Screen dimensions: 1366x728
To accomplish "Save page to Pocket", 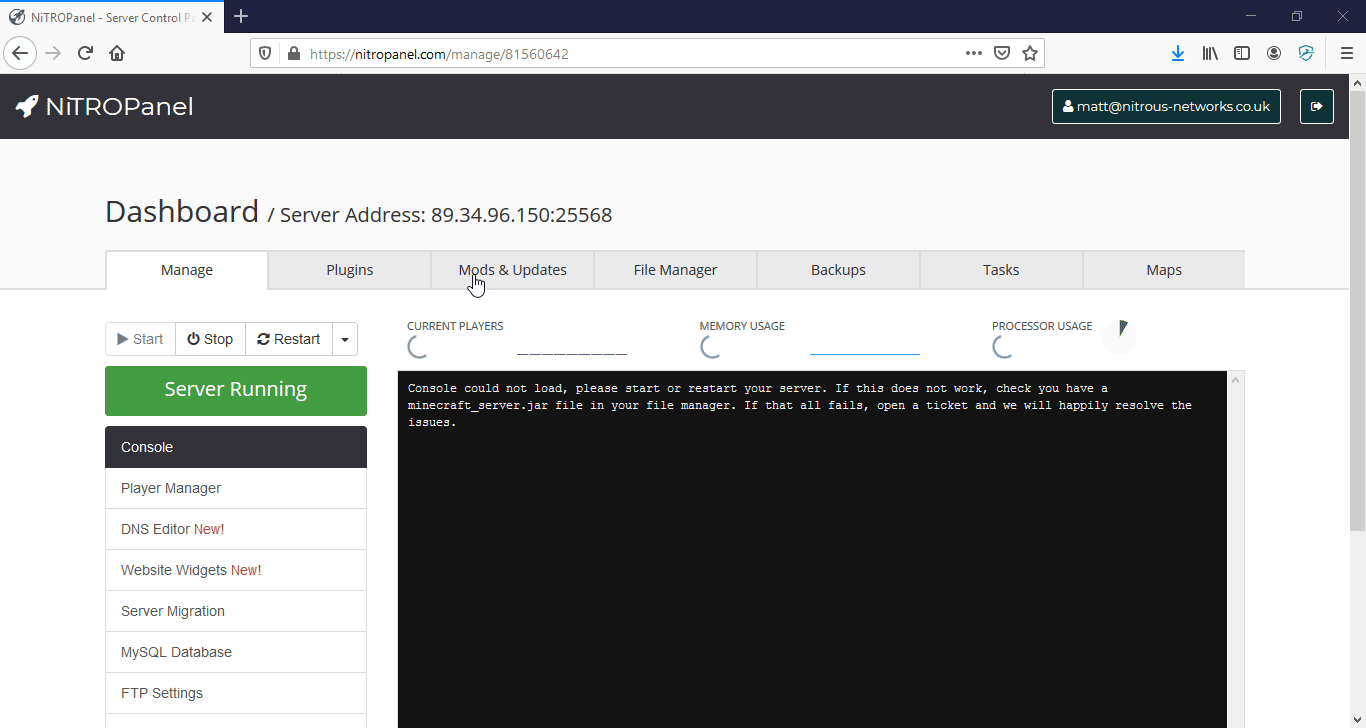I will (1002, 53).
